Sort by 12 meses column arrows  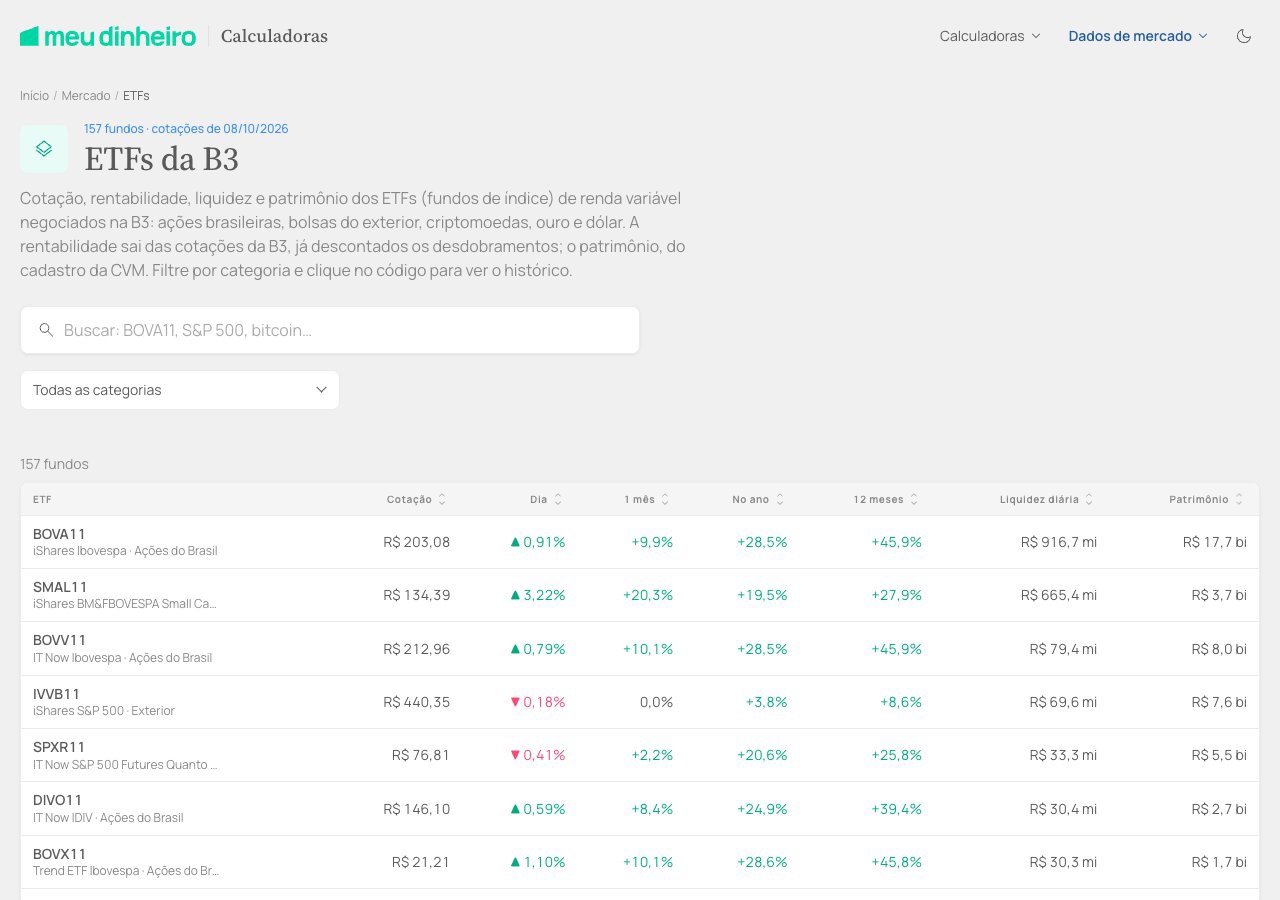point(914,499)
